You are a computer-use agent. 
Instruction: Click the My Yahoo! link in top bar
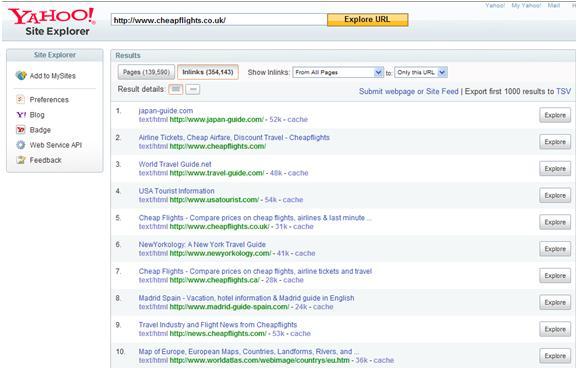point(526,6)
